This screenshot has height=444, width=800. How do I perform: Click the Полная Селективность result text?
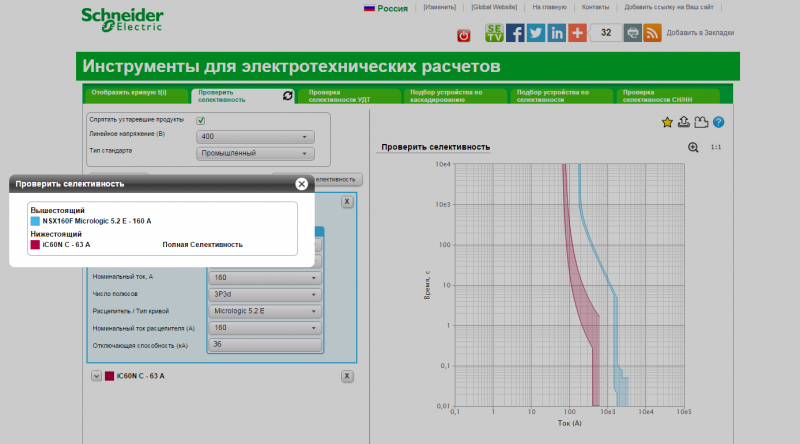[203, 245]
